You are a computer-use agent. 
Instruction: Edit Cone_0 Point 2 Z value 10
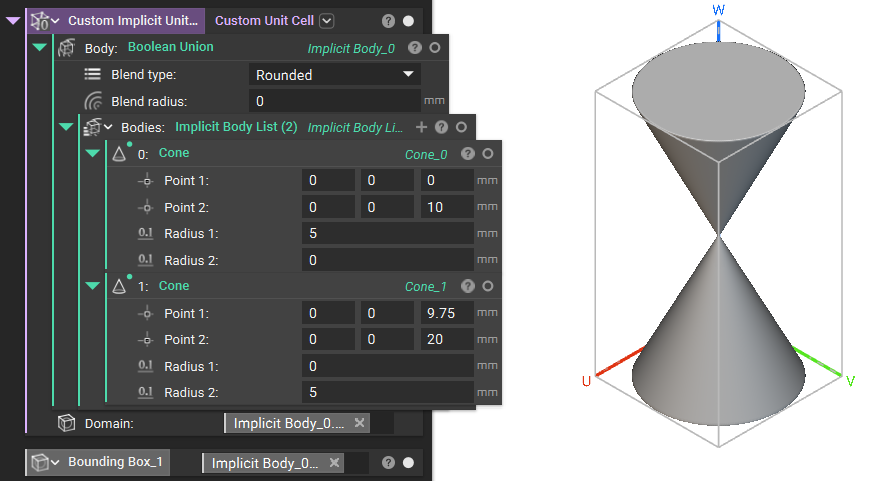[x=447, y=207]
